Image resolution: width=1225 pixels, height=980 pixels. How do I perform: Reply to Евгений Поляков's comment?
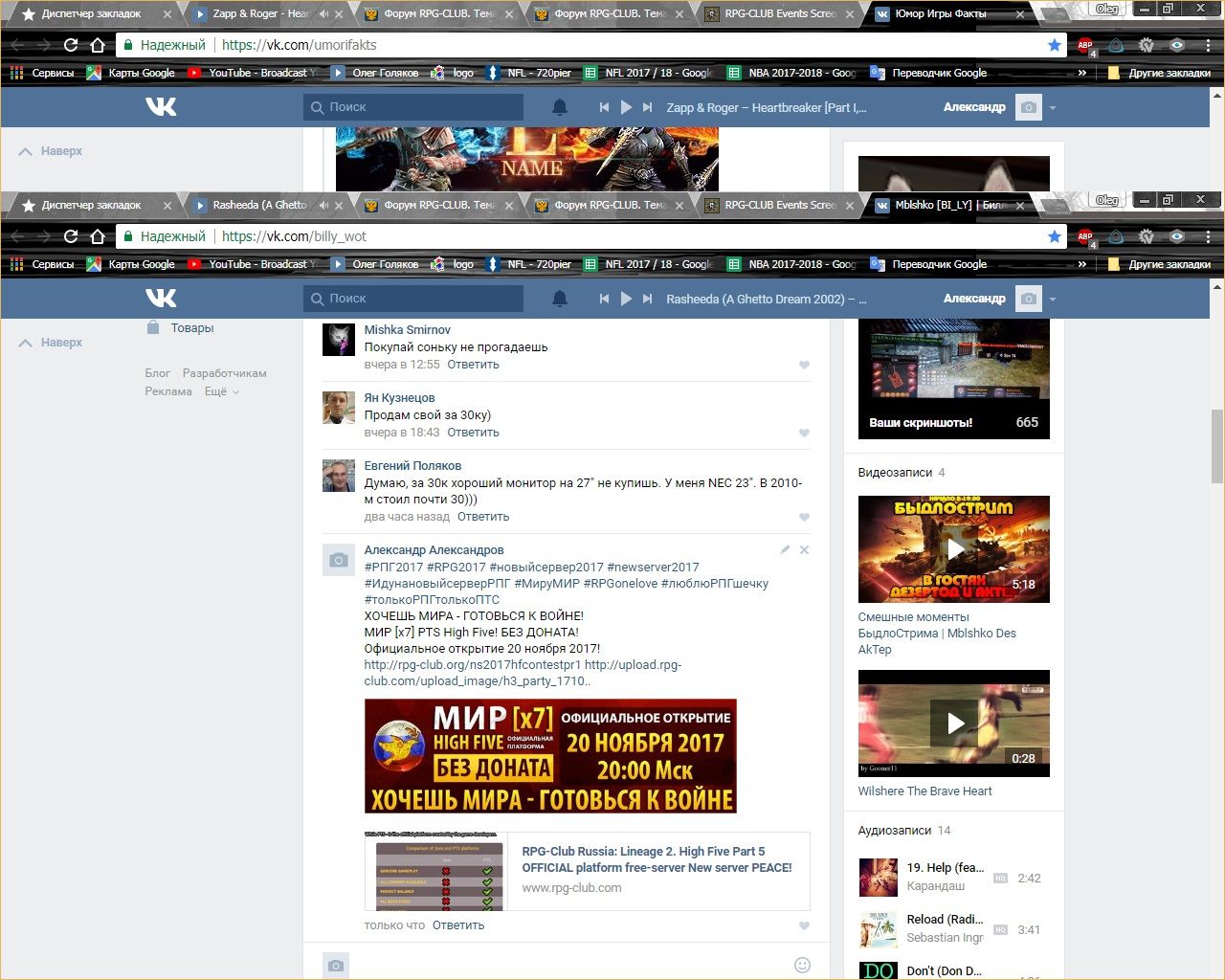point(482,517)
